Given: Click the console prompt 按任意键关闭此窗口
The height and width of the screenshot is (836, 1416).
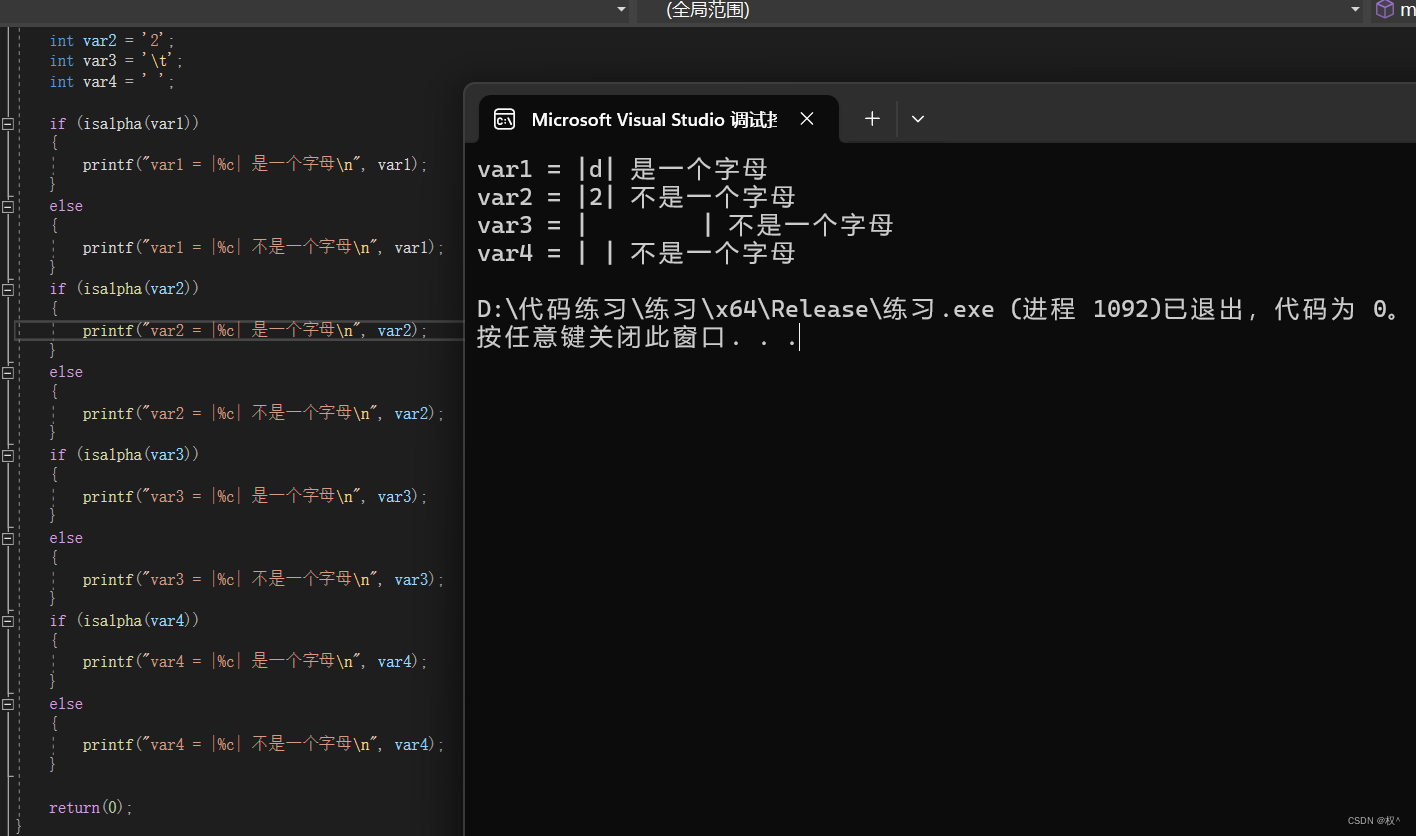Looking at the screenshot, I should (x=637, y=338).
